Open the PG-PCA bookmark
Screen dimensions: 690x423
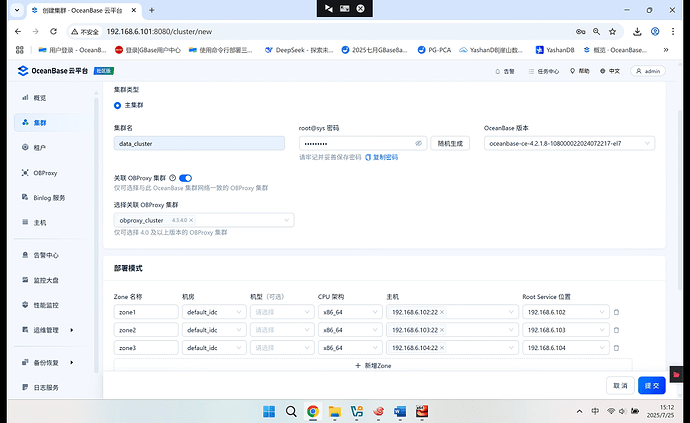point(434,50)
